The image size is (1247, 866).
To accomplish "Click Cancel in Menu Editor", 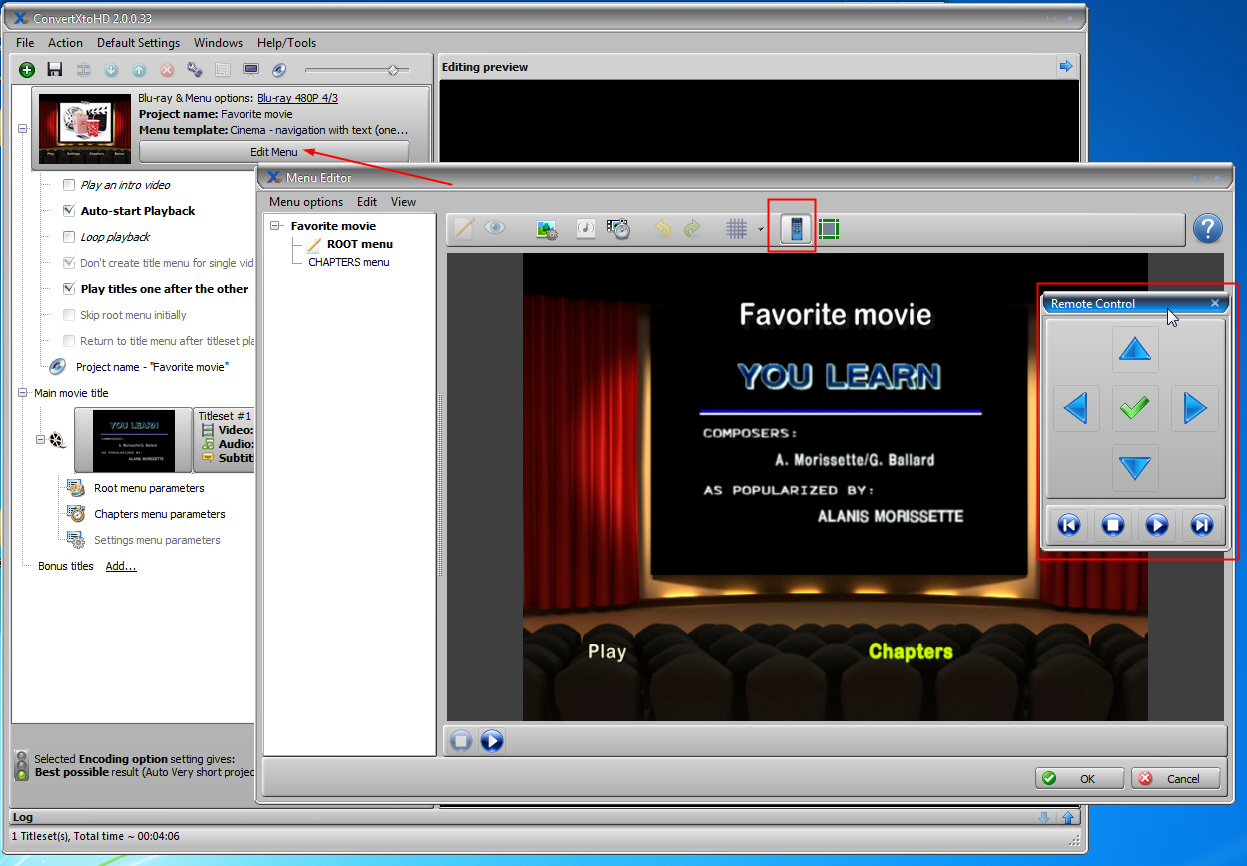I will 1176,779.
